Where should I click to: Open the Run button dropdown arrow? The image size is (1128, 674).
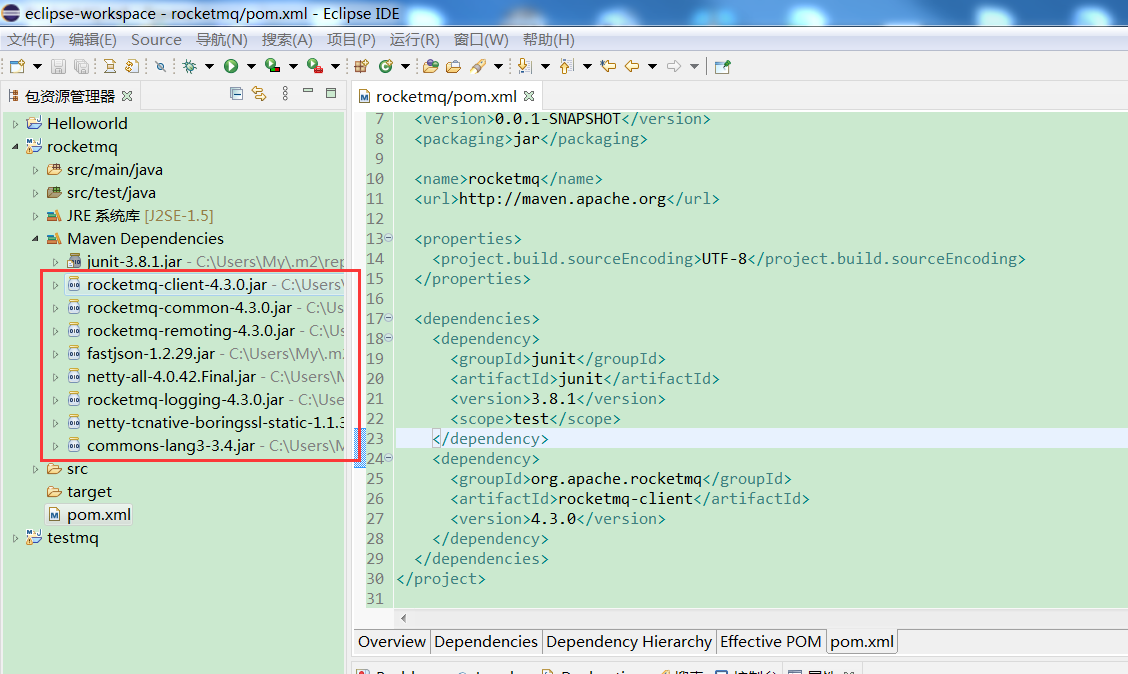click(251, 66)
